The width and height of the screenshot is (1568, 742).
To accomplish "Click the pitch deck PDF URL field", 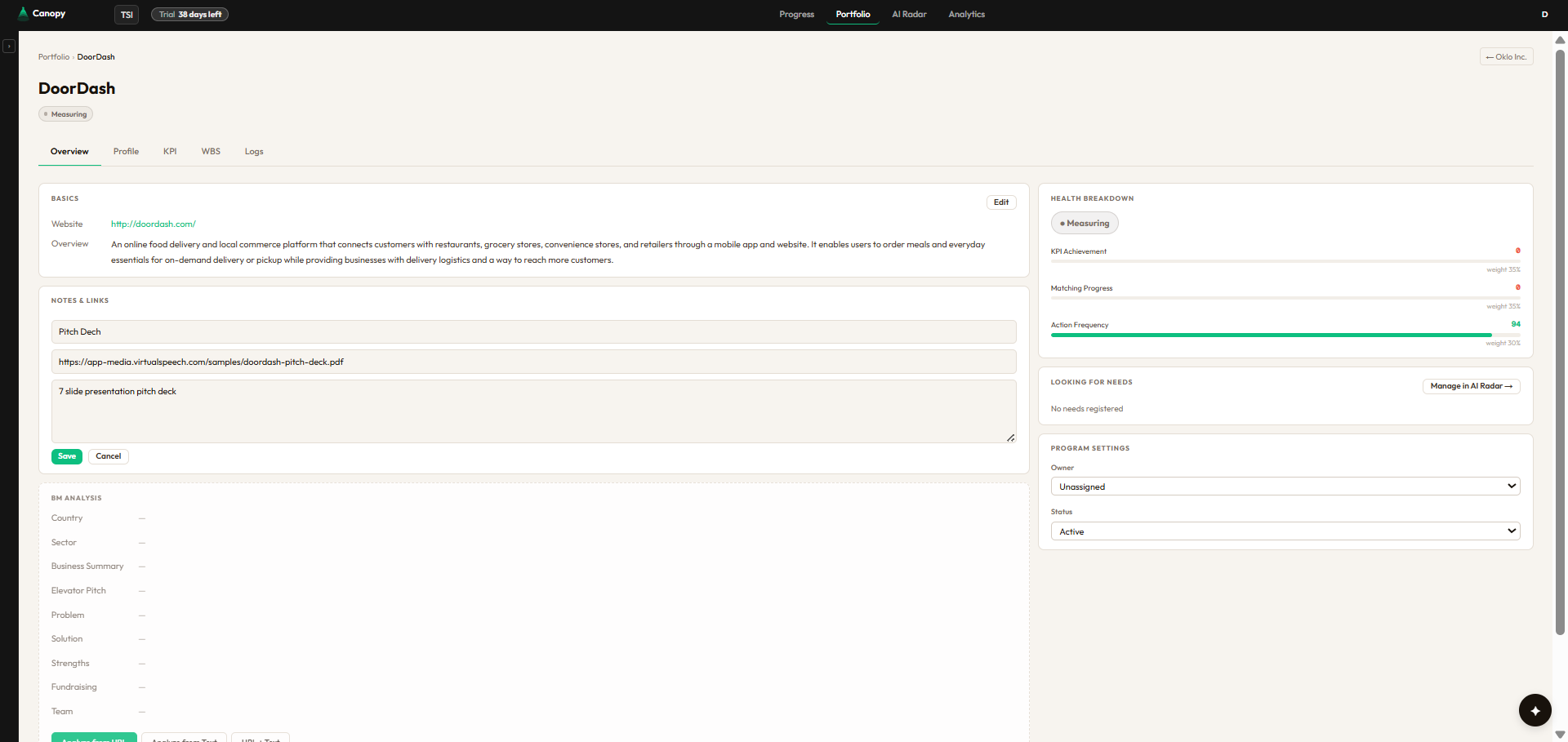I will 533,362.
